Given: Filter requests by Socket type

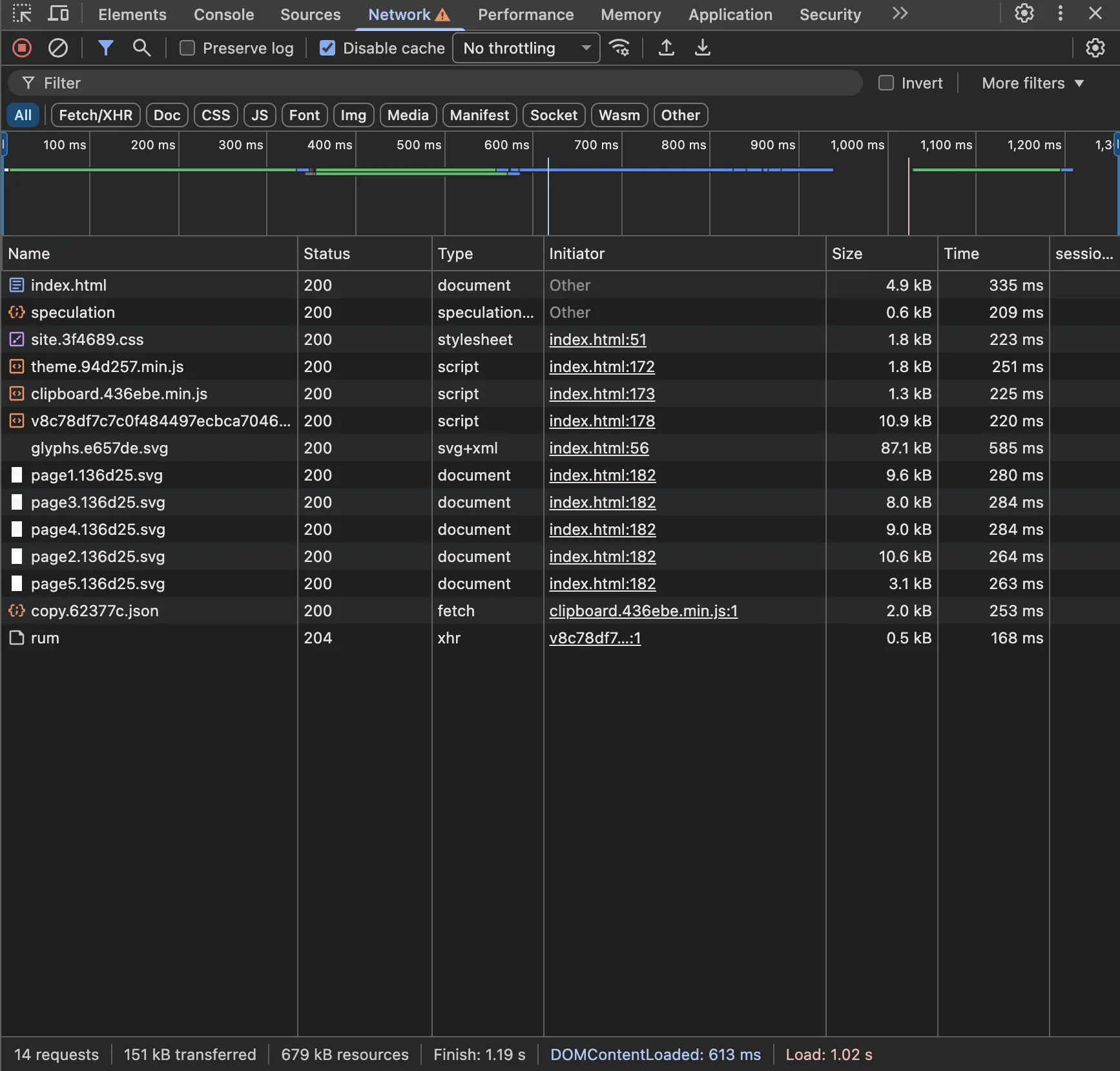Looking at the screenshot, I should click(x=554, y=115).
